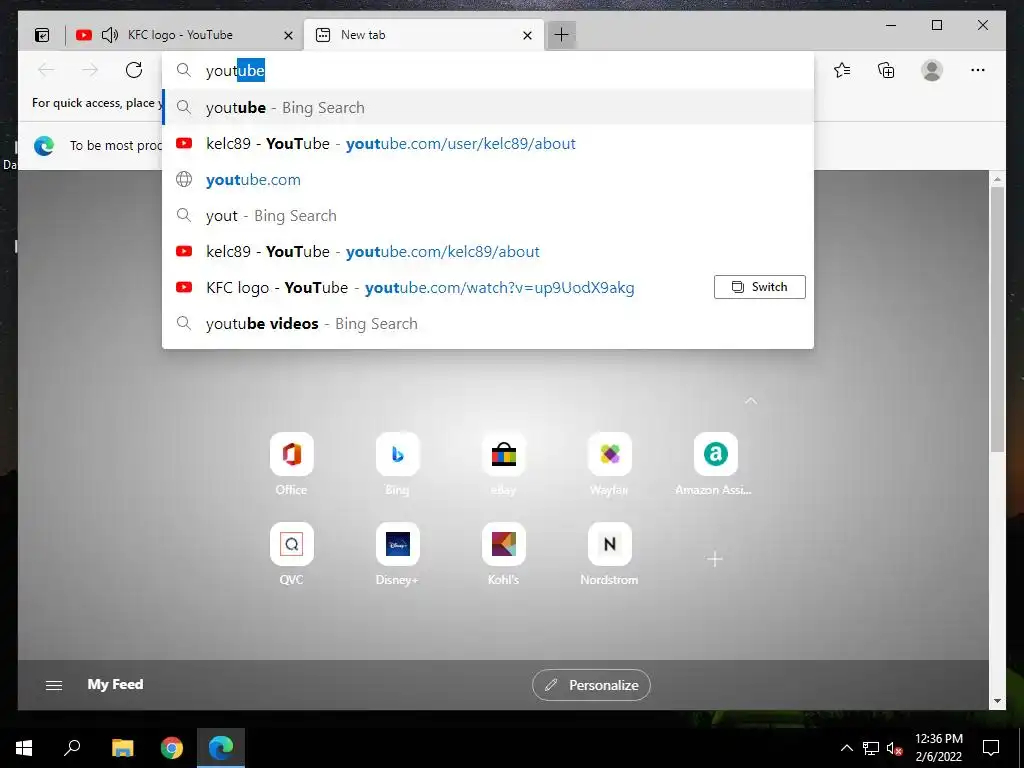Choose the 'youtube videos - Bing Search' suggestion
The height and width of the screenshot is (768, 1024).
(488, 323)
